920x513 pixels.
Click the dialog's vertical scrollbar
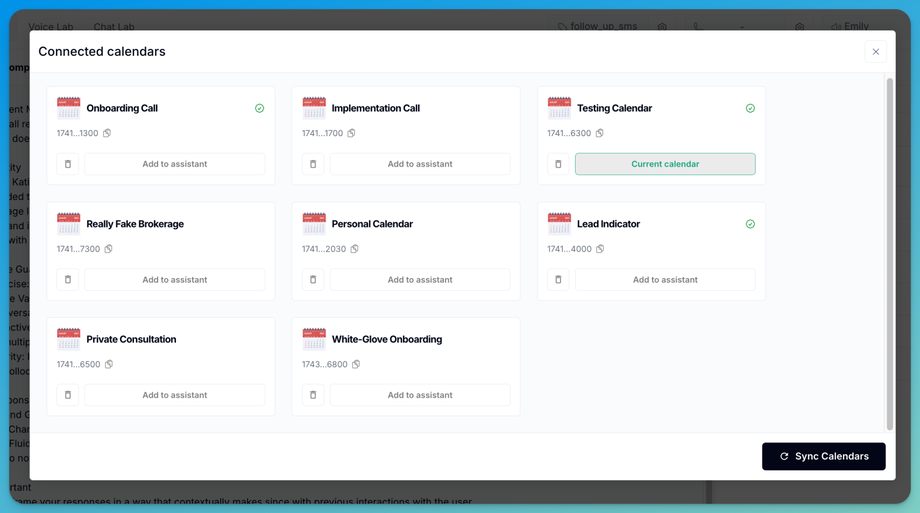click(889, 254)
